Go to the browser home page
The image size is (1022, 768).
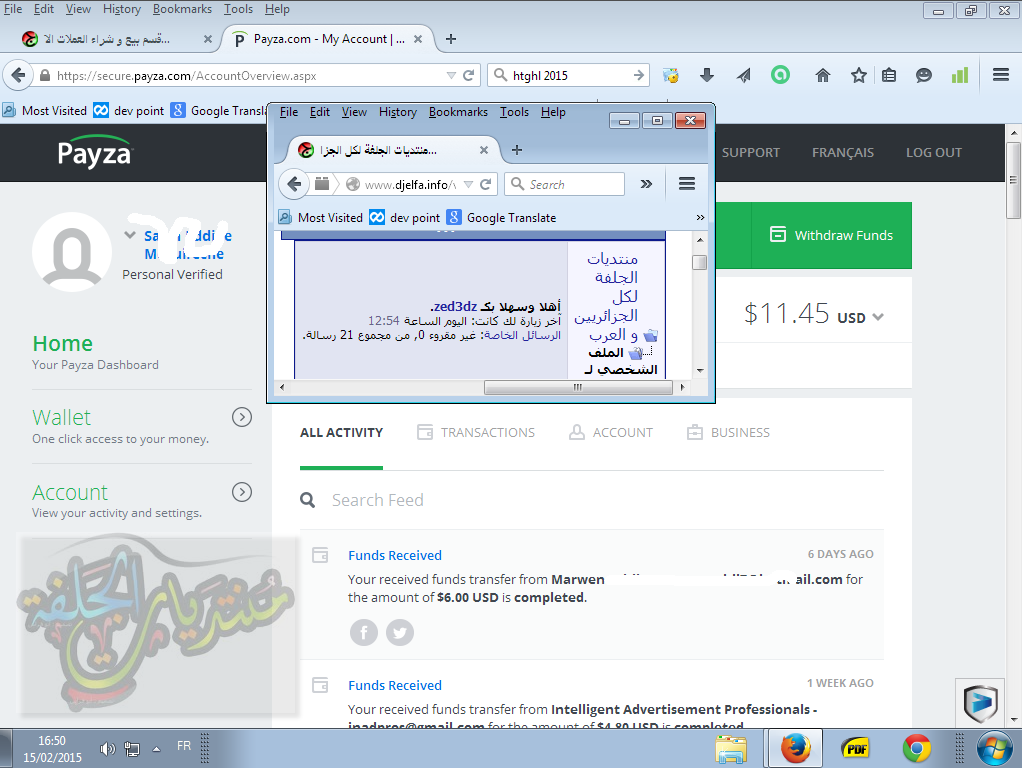click(823, 76)
